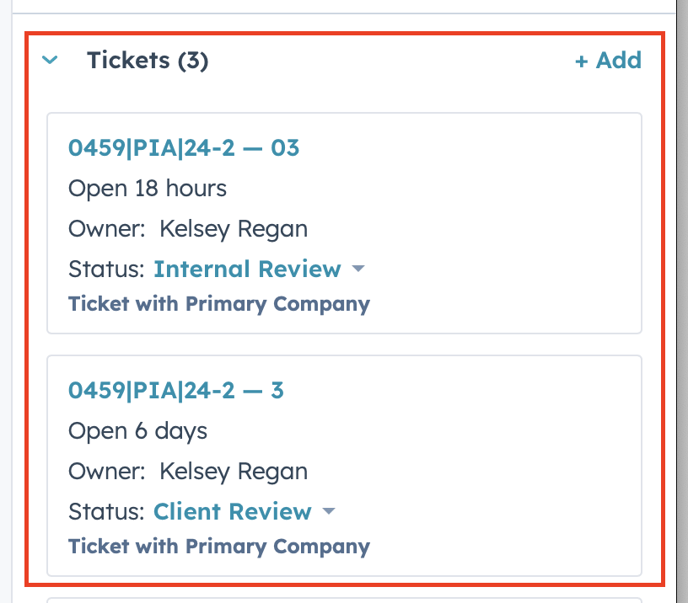This screenshot has height=603, width=688.
Task: Click owner Kelsey Regan on the 6-day ticket
Action: pos(234,471)
